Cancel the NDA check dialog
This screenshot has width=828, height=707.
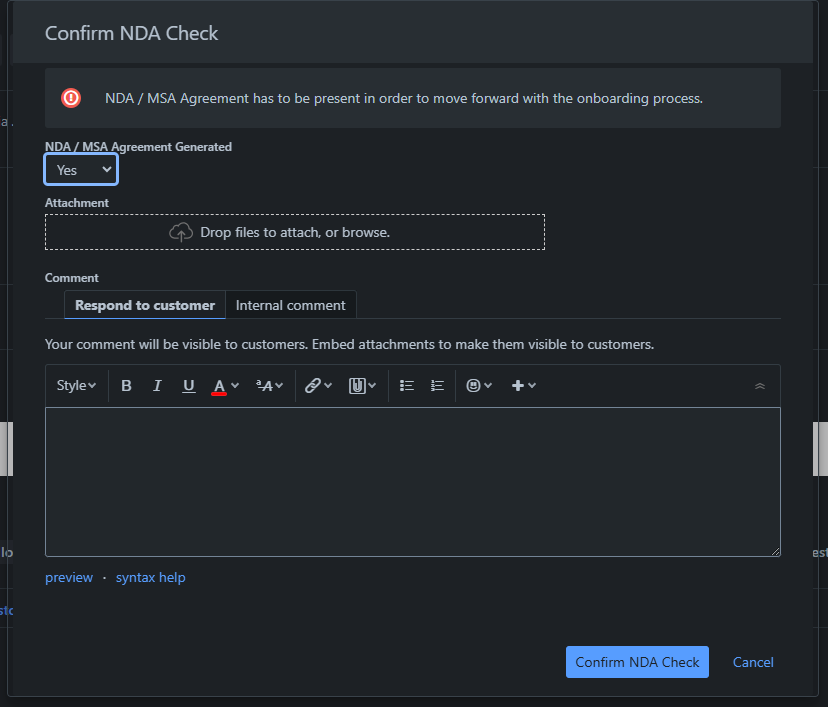[x=753, y=662]
